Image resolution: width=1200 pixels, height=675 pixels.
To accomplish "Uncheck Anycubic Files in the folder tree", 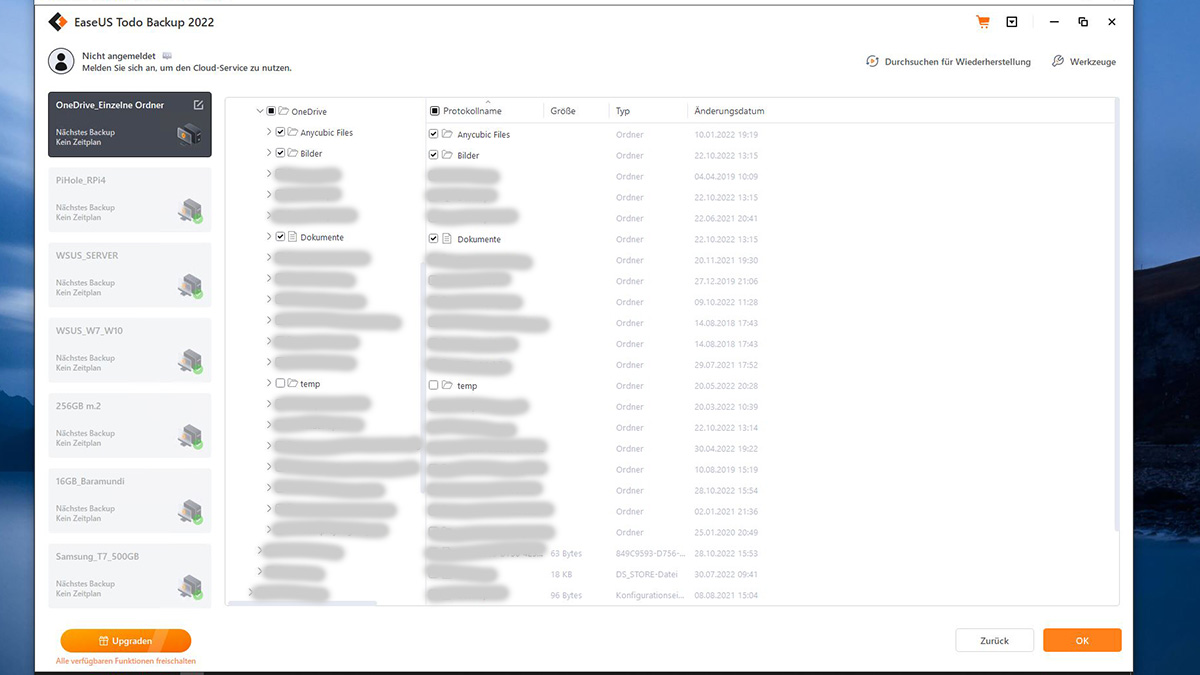I will (280, 132).
